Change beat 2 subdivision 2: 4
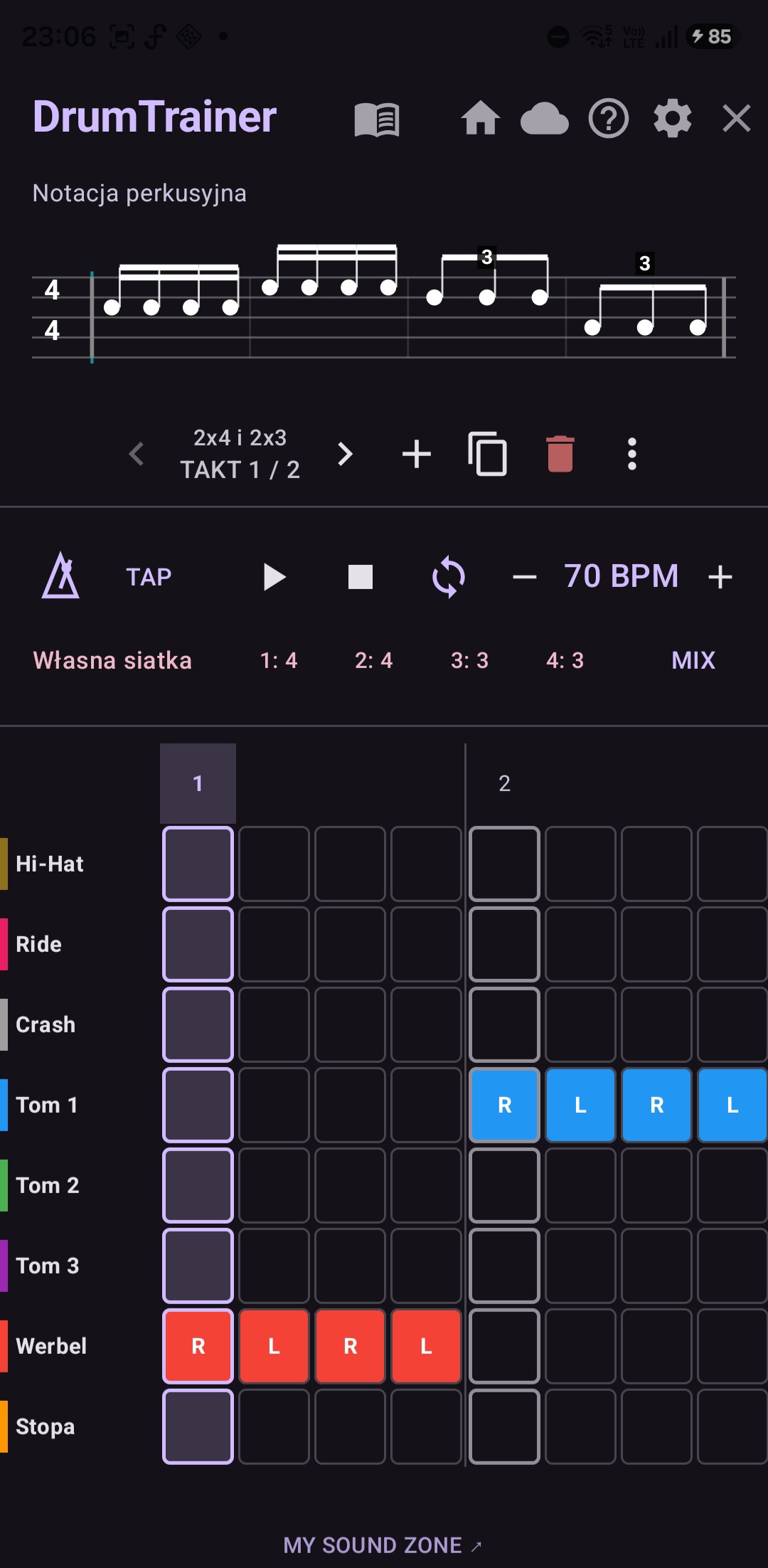 pyautogui.click(x=374, y=660)
